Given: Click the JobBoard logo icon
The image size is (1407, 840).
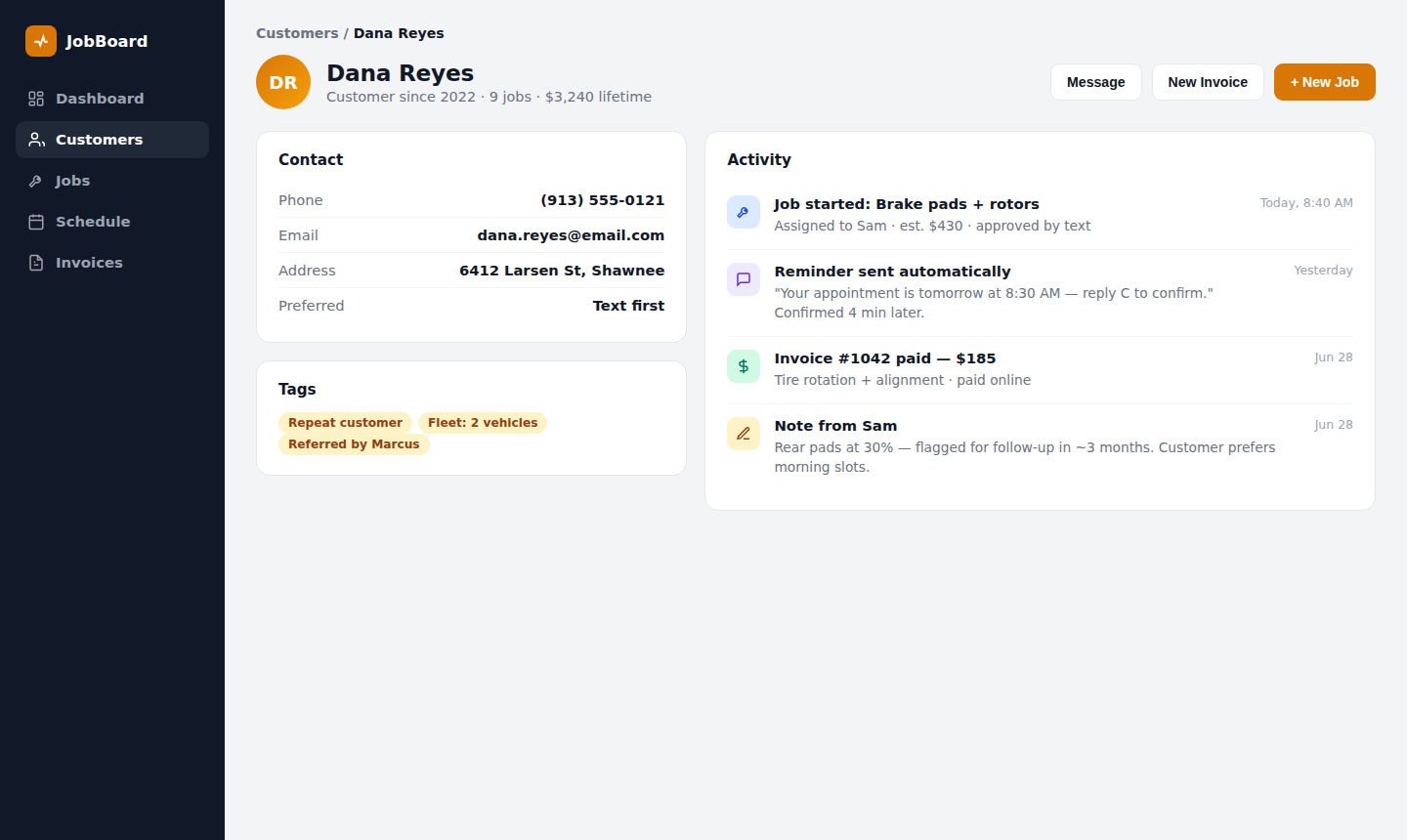Looking at the screenshot, I should click(41, 41).
